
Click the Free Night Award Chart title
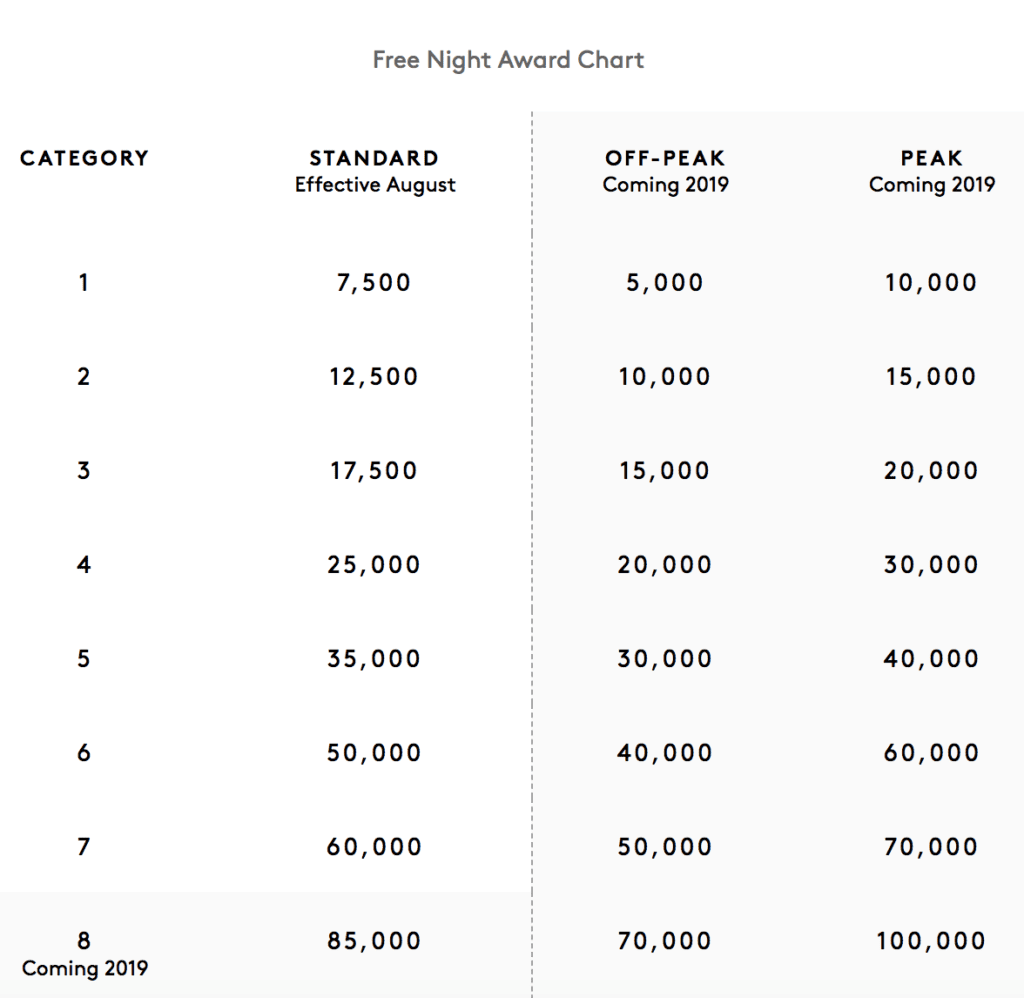(508, 60)
